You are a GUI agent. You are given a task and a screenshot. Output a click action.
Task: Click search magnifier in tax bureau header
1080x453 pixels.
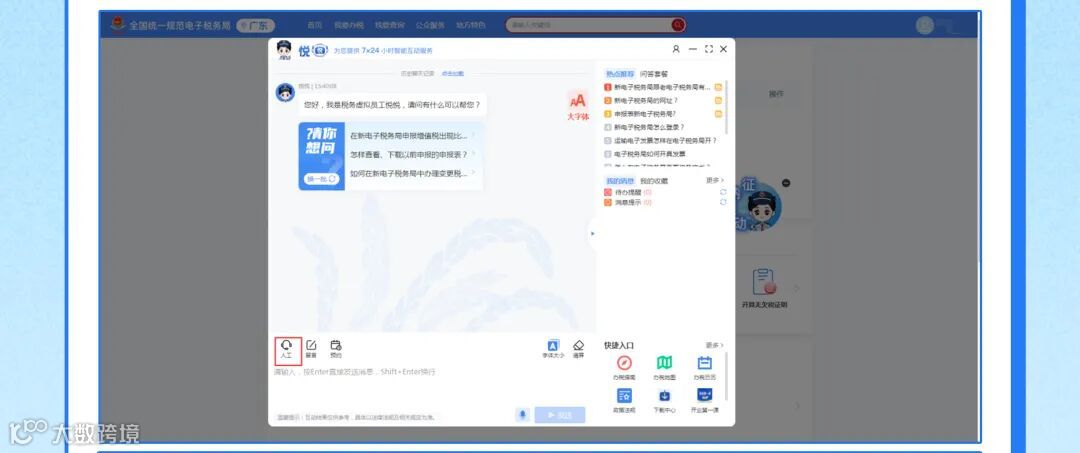[x=678, y=25]
